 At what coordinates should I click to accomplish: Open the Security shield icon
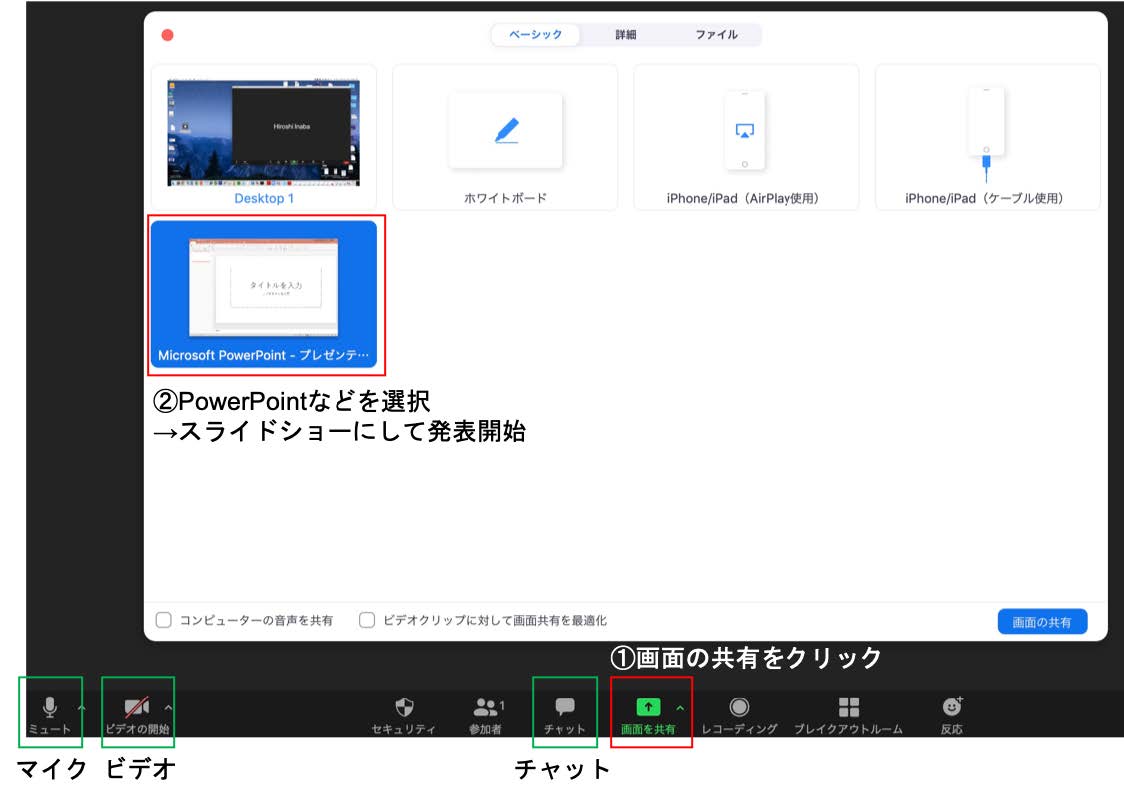[404, 707]
